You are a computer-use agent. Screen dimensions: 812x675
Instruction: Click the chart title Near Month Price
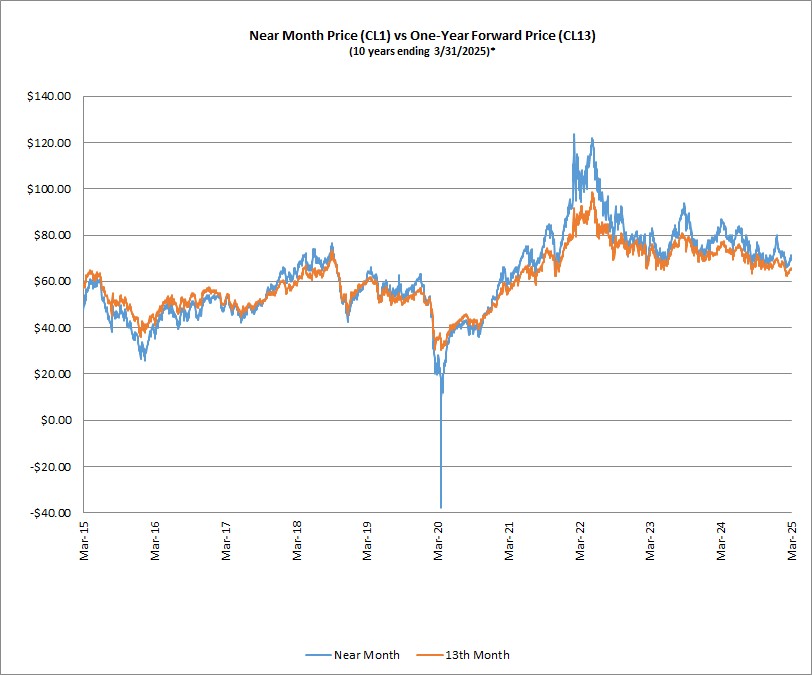point(422,36)
